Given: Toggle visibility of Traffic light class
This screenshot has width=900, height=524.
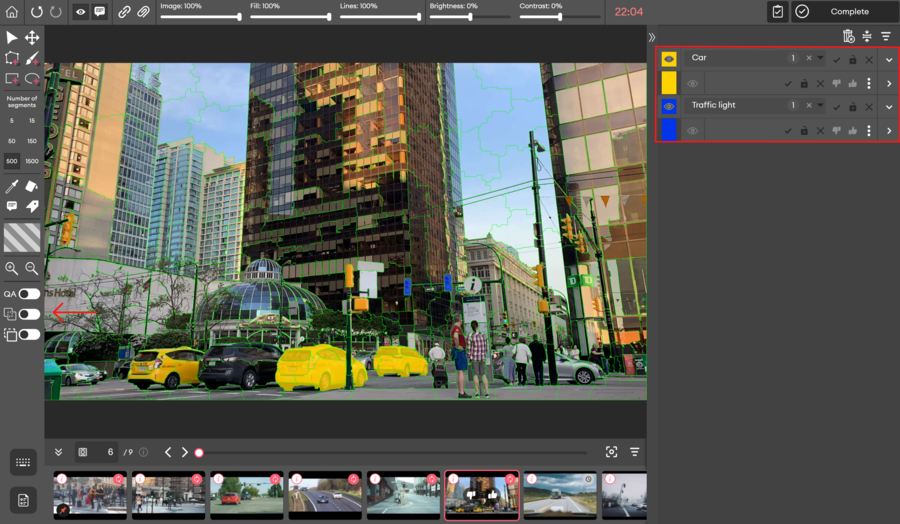Looking at the screenshot, I should pos(669,106).
